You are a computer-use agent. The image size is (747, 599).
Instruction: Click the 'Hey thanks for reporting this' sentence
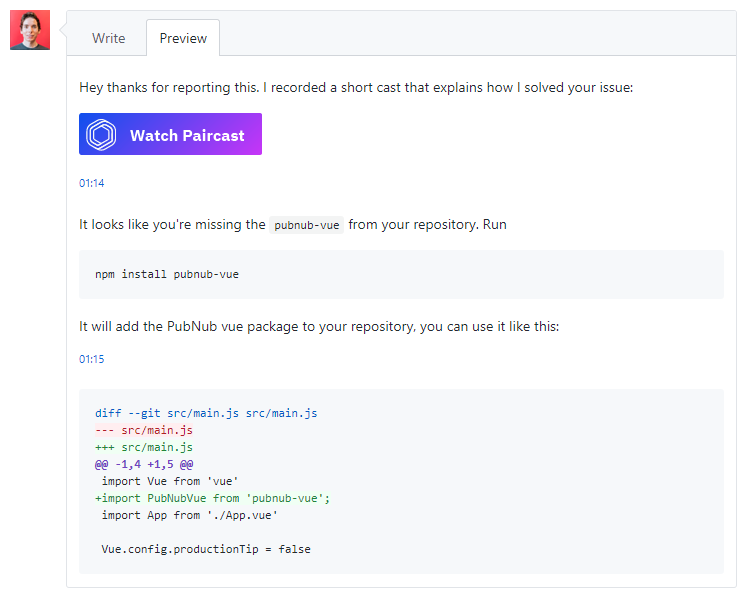coord(356,88)
